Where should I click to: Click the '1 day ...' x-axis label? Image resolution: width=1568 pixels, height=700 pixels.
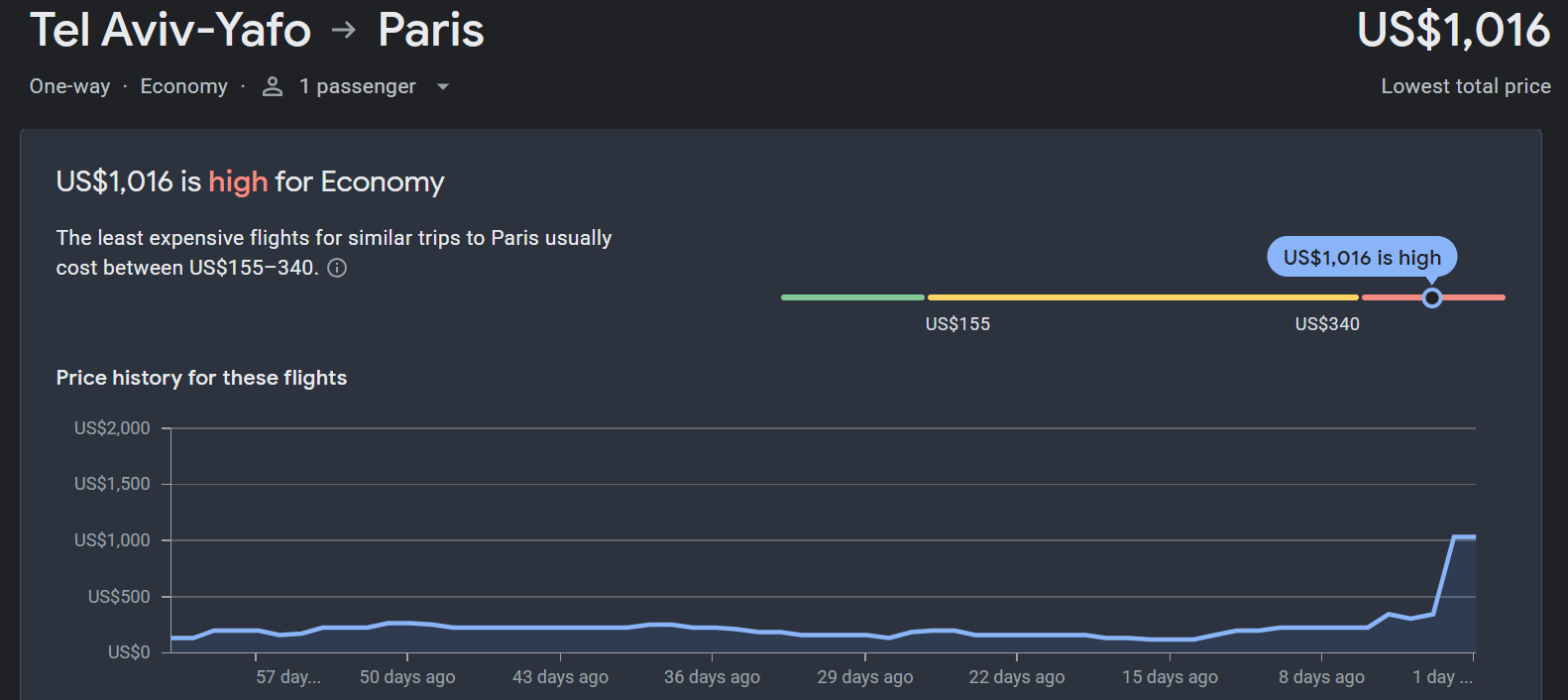pyautogui.click(x=1443, y=677)
